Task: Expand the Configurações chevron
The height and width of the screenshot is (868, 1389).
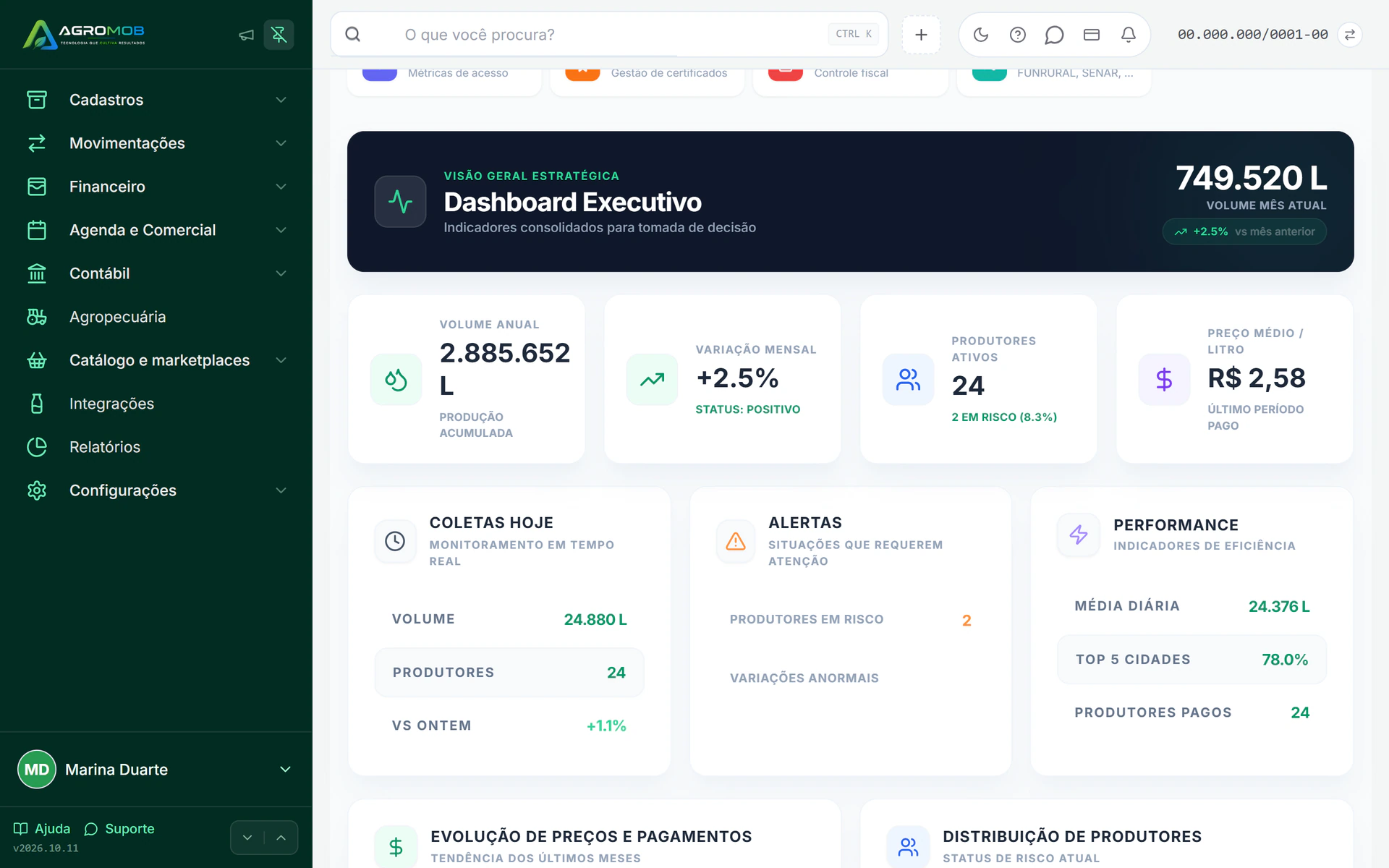Action: (281, 490)
